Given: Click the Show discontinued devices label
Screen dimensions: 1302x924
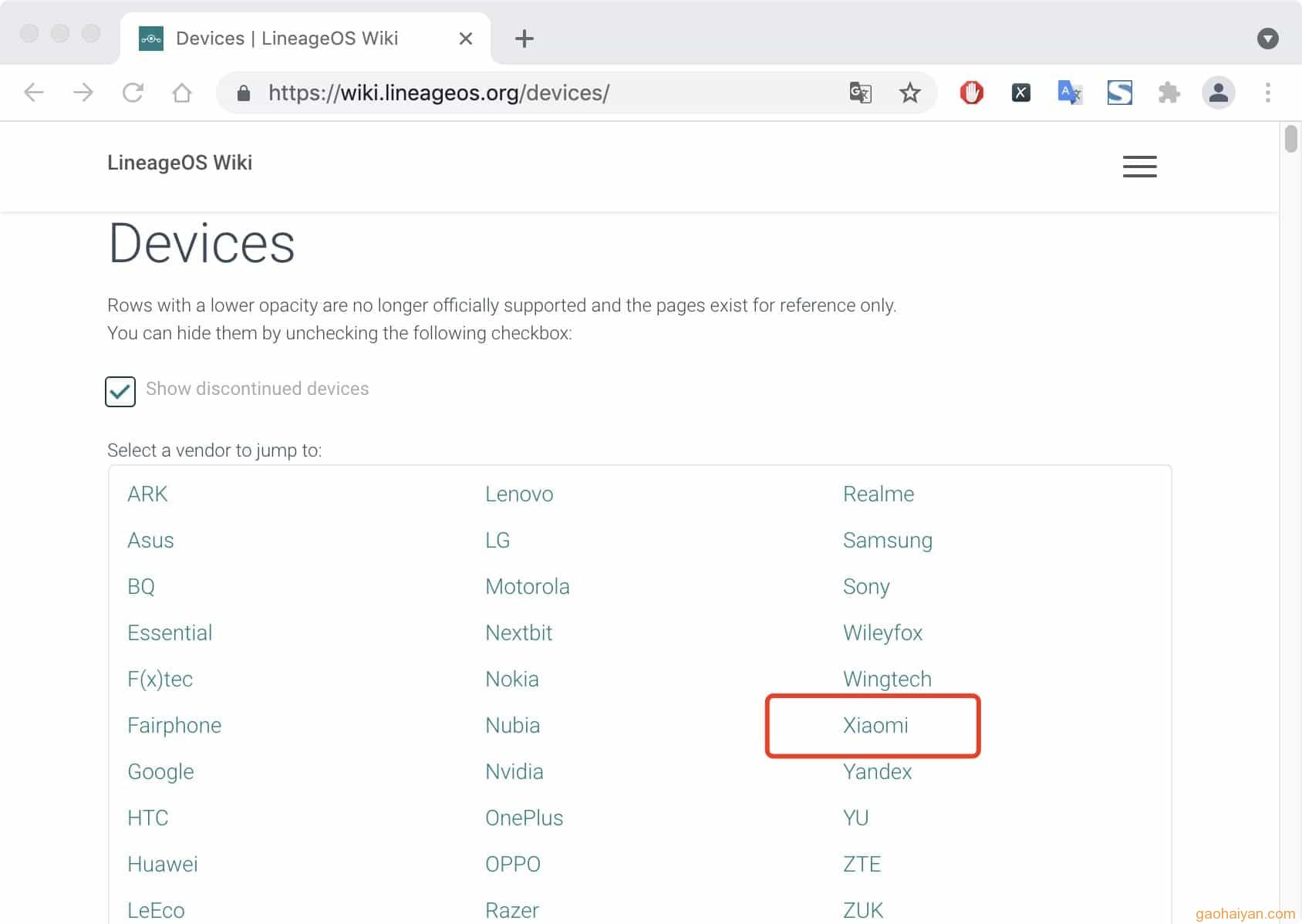Looking at the screenshot, I should [x=257, y=389].
